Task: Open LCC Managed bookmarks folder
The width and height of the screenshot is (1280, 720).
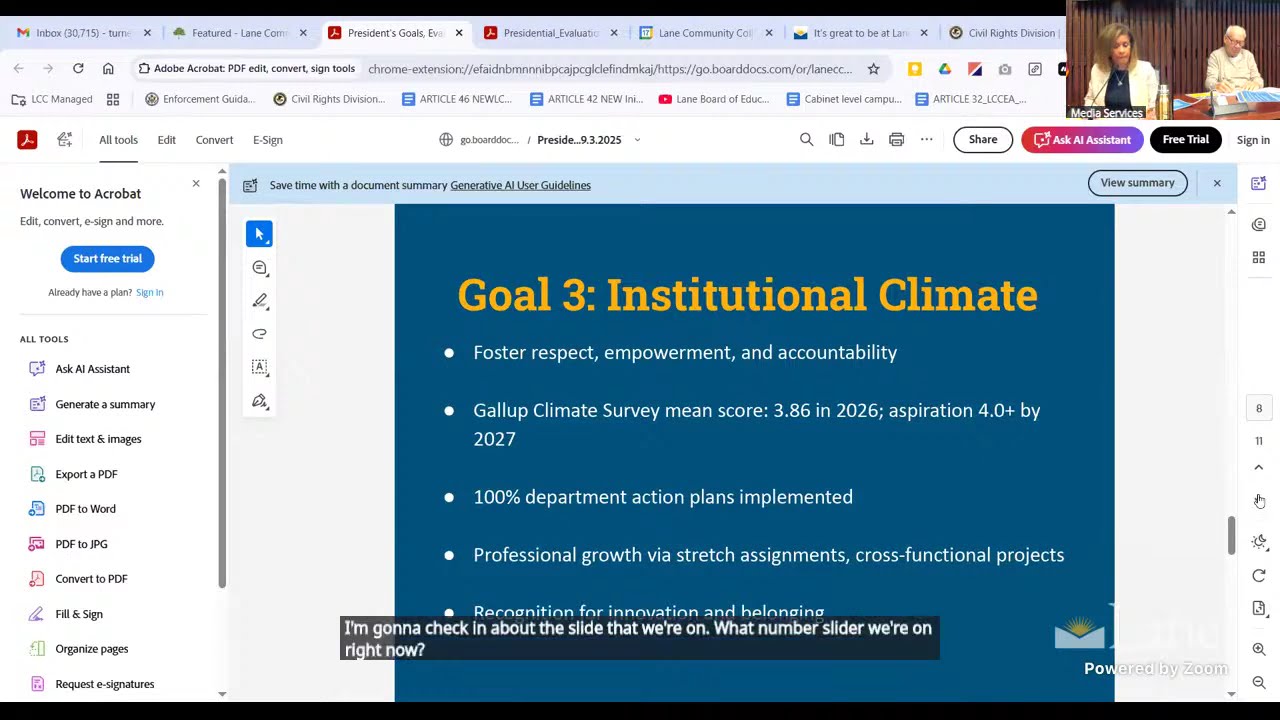Action: [x=52, y=99]
